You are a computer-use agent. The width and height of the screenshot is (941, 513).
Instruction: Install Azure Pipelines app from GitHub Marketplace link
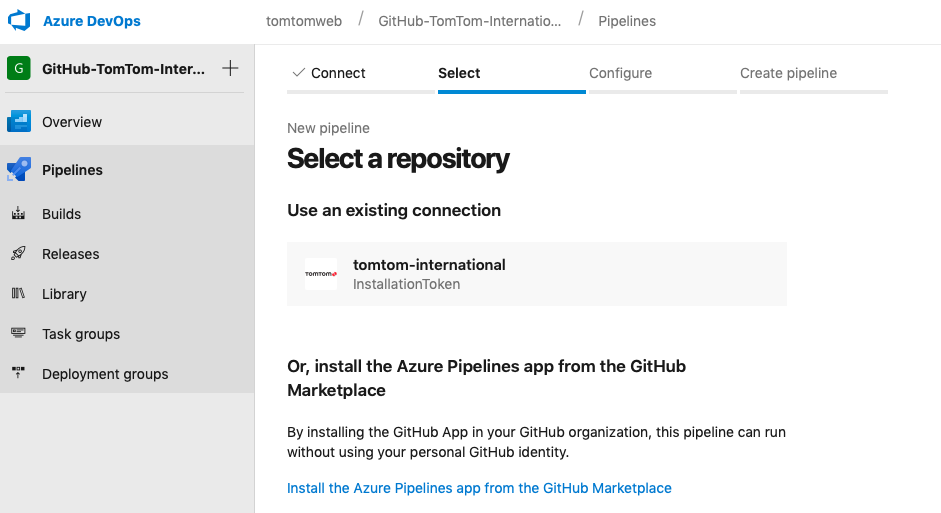click(479, 488)
